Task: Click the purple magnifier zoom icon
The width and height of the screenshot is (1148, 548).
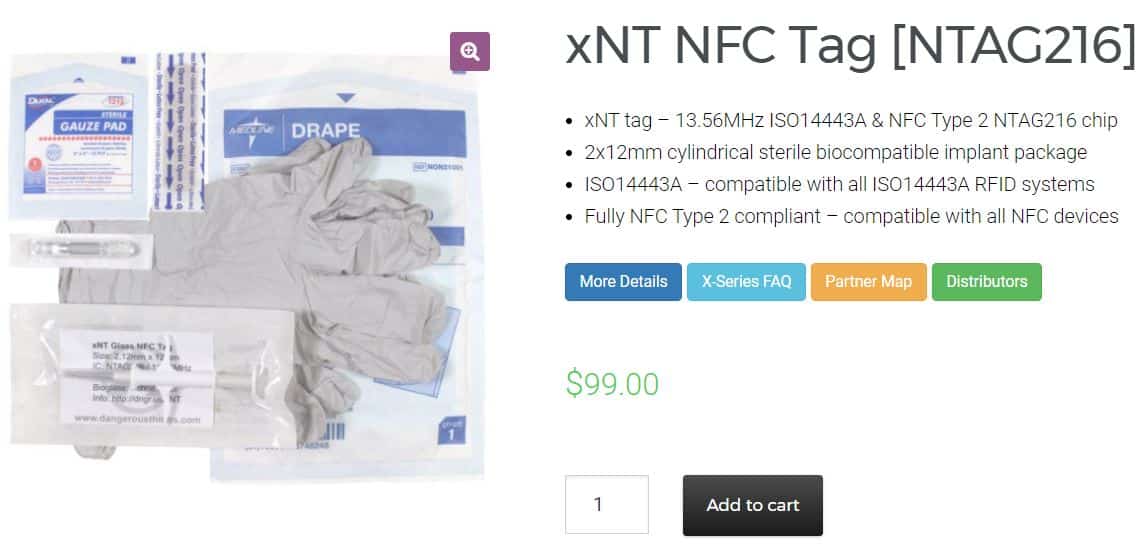Action: click(x=469, y=51)
